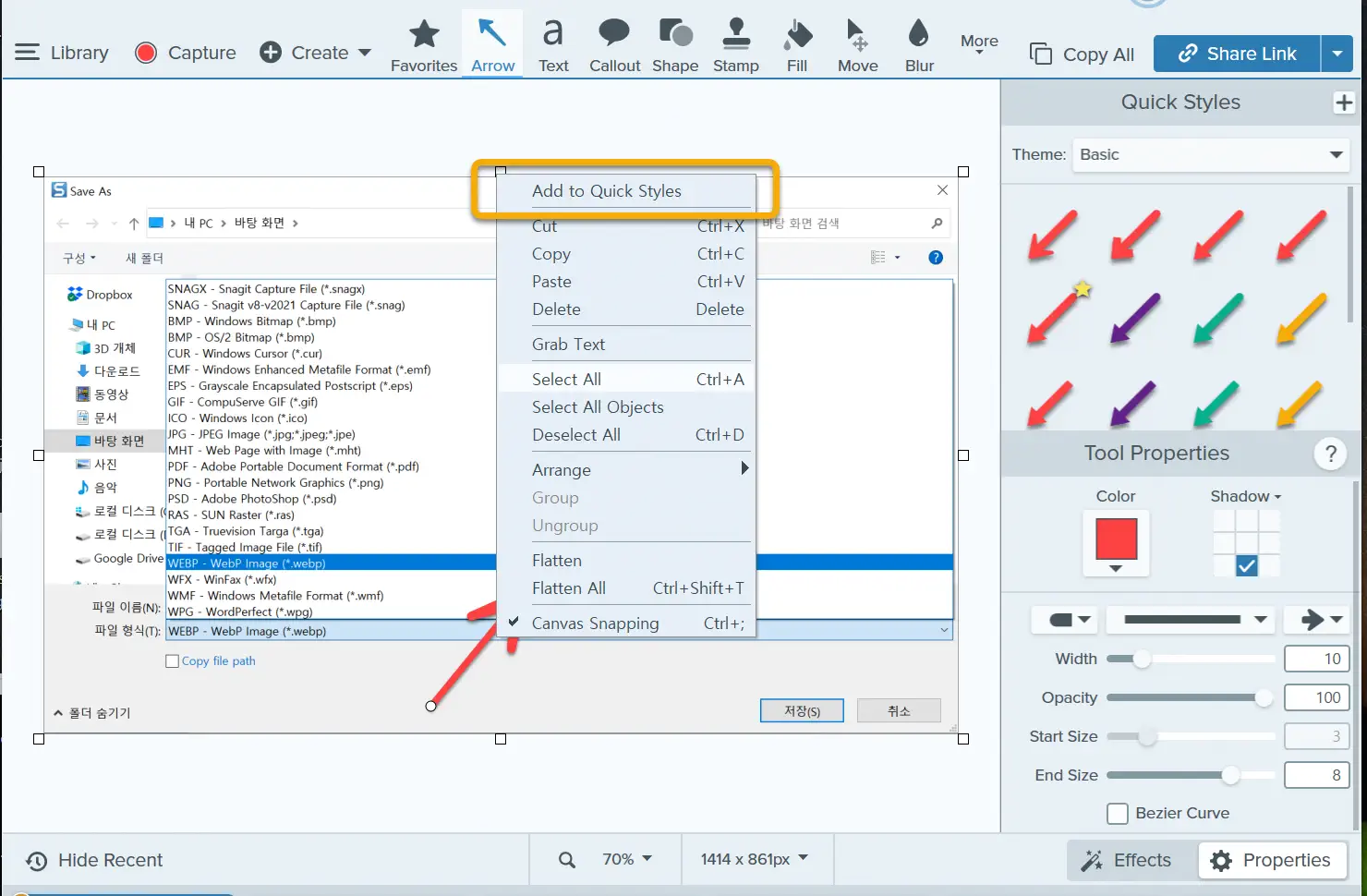
Task: Choose Flatten All menu item
Action: [626, 588]
